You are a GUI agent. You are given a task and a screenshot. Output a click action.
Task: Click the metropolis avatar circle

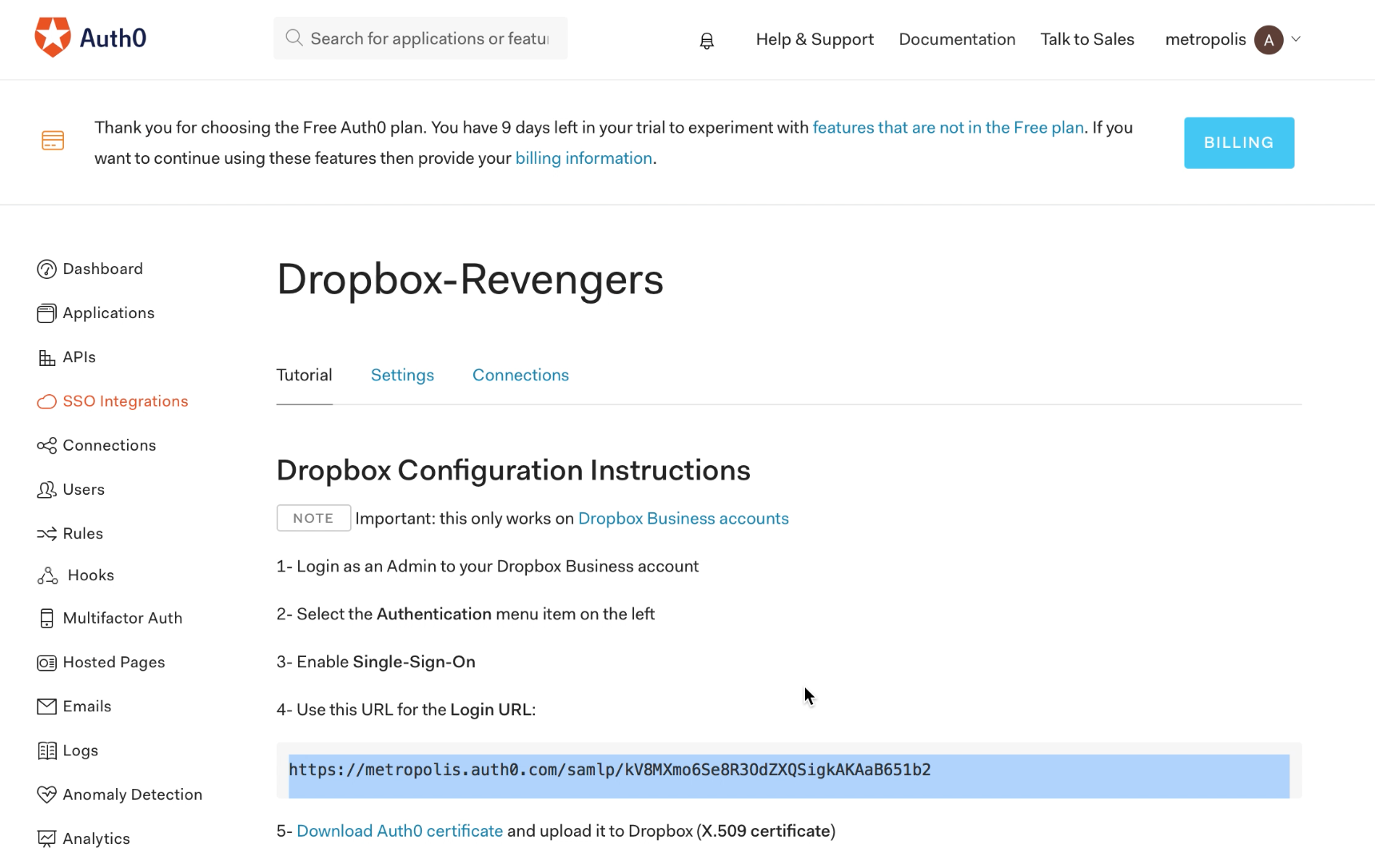[1269, 39]
